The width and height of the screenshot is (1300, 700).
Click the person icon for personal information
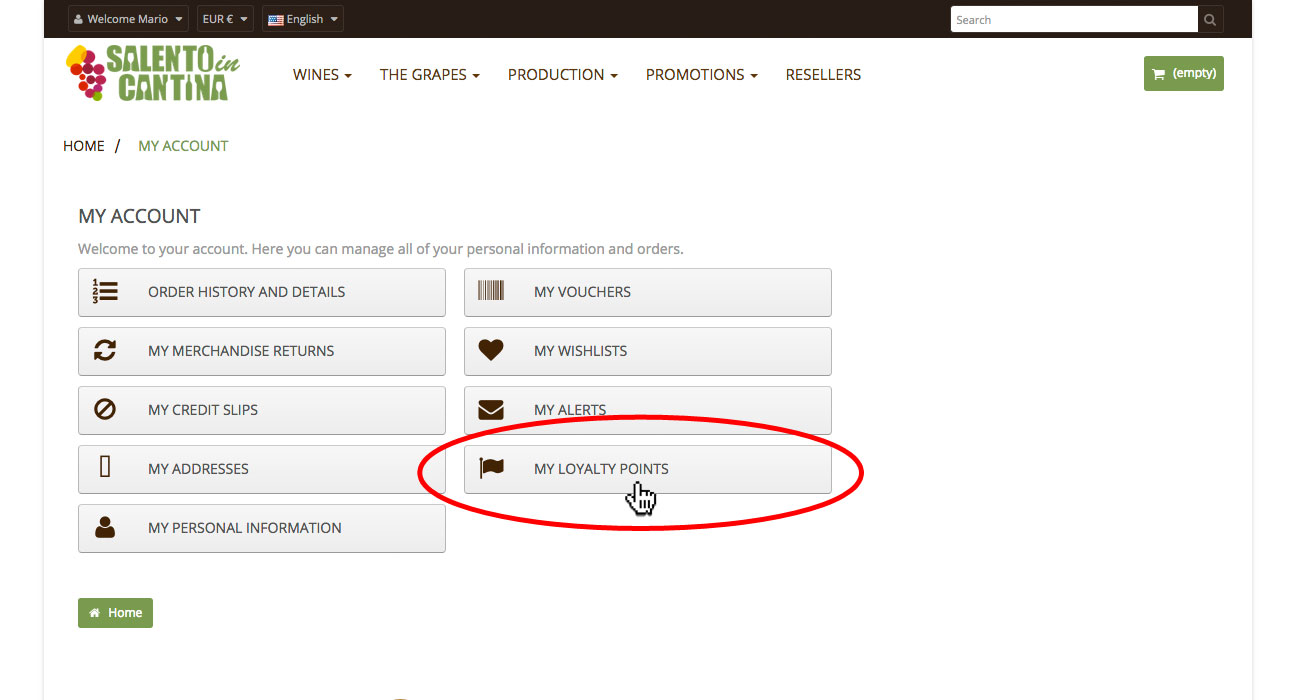click(105, 528)
